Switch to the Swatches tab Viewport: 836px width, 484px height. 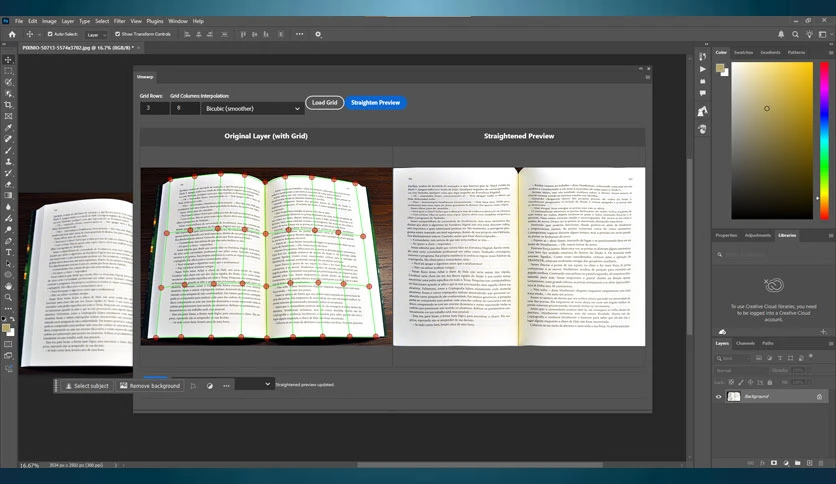pyautogui.click(x=743, y=53)
